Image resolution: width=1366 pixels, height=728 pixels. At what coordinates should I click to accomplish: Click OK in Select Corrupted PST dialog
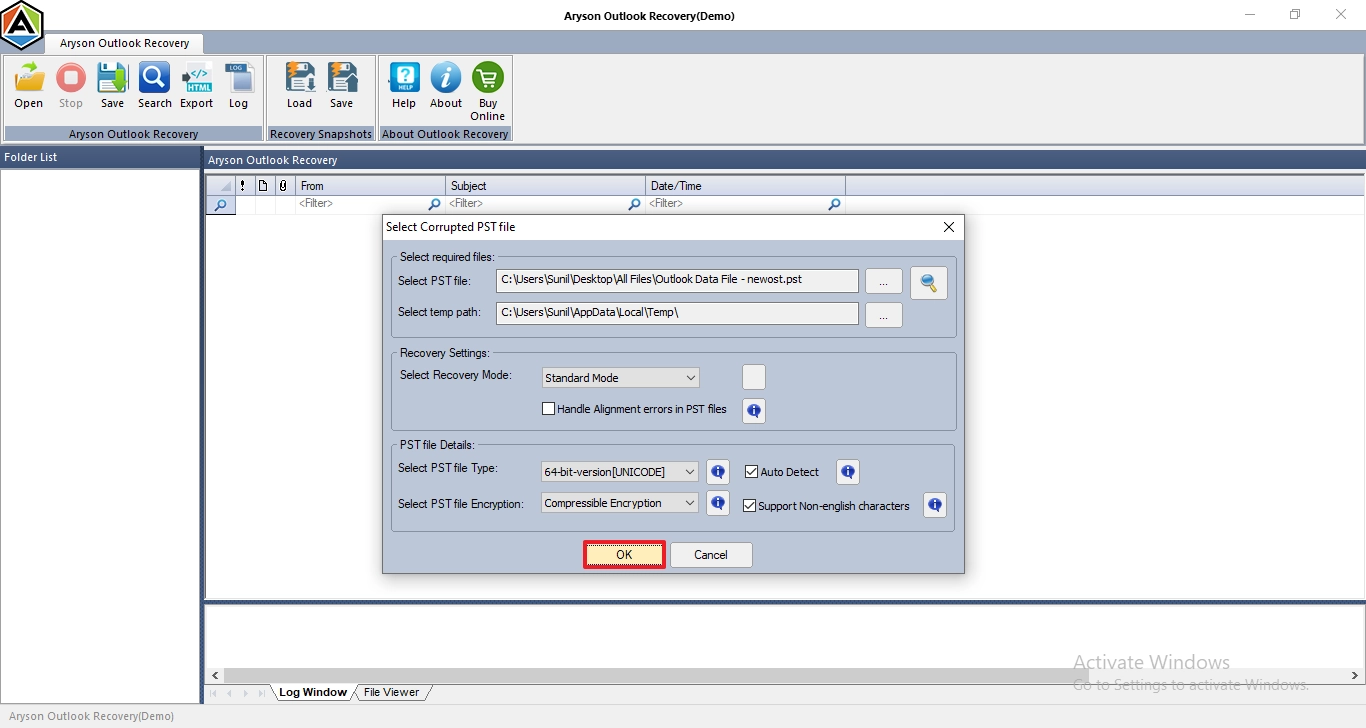[624, 555]
